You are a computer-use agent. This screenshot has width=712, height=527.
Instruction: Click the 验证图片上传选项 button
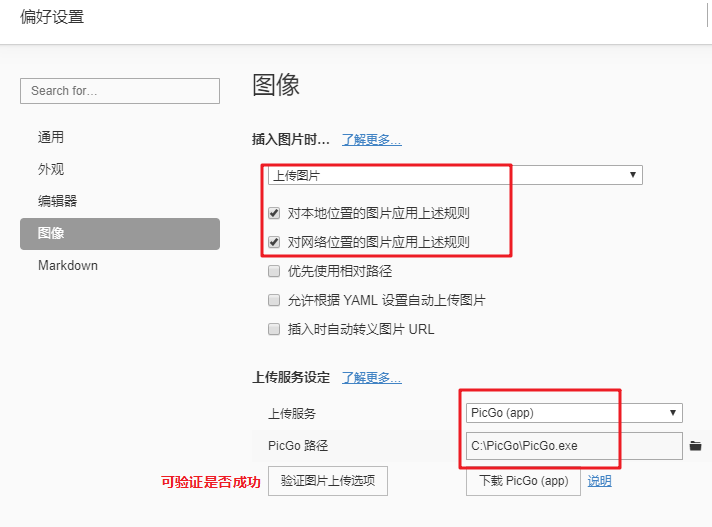(328, 481)
